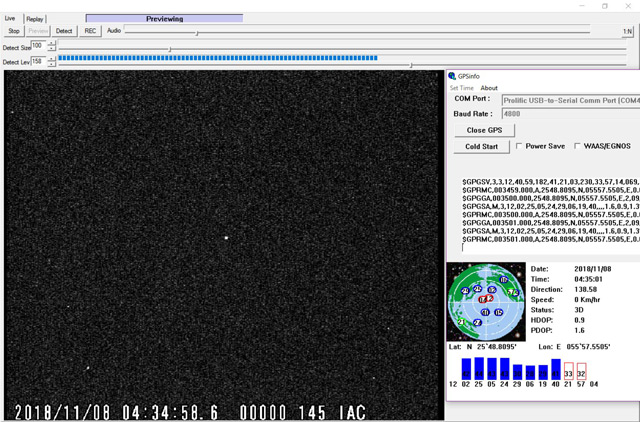Start recording with the REC button

[90, 31]
